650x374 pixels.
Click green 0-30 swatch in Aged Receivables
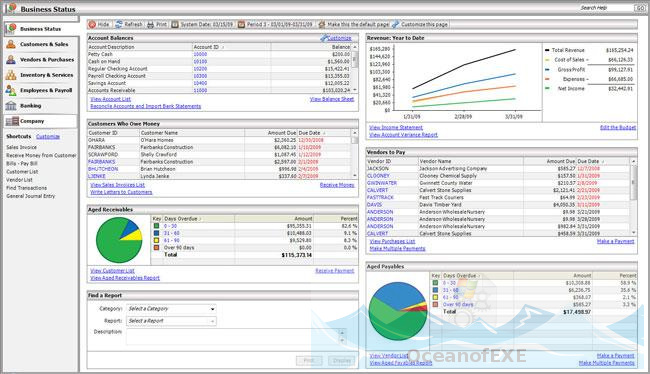pyautogui.click(x=156, y=226)
